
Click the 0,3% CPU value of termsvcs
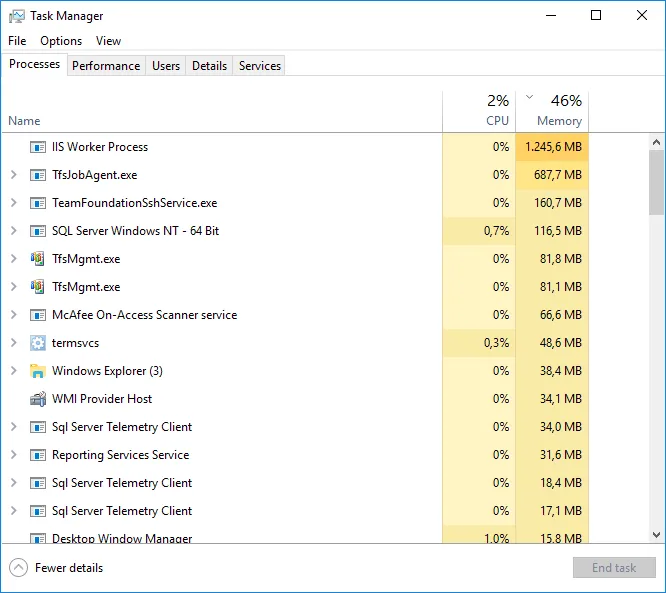coord(497,343)
